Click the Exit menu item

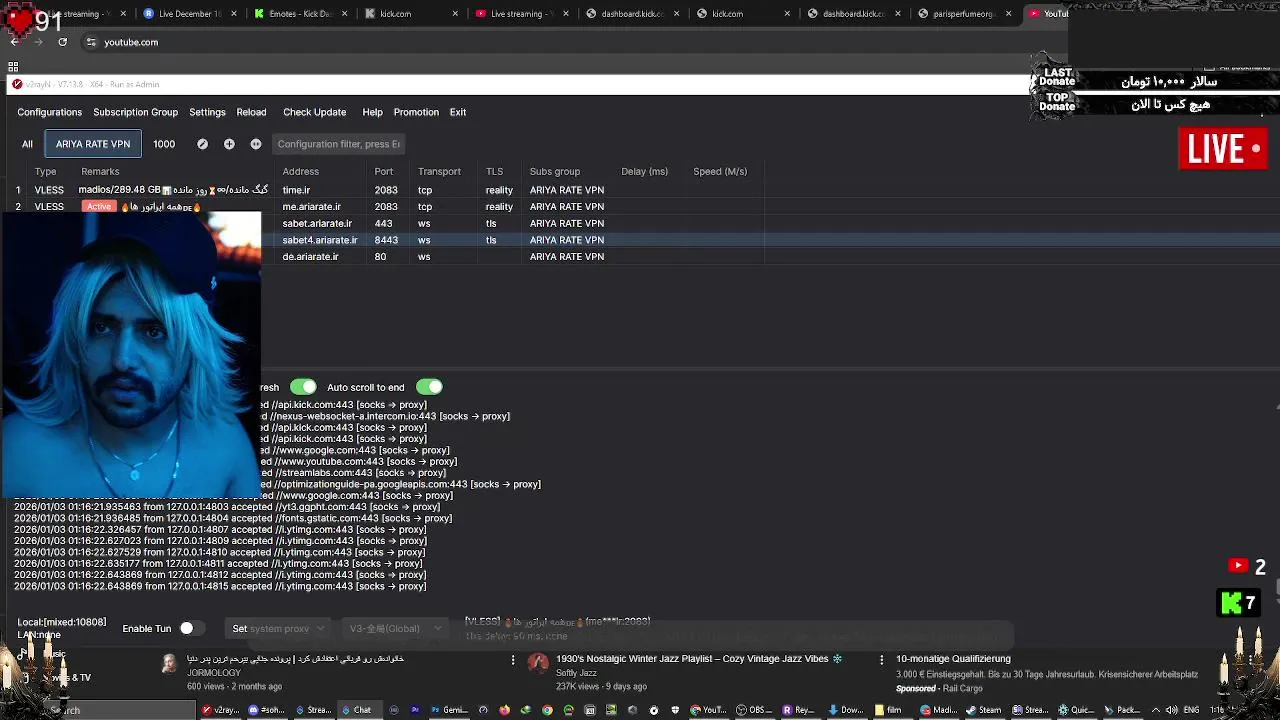tap(458, 112)
